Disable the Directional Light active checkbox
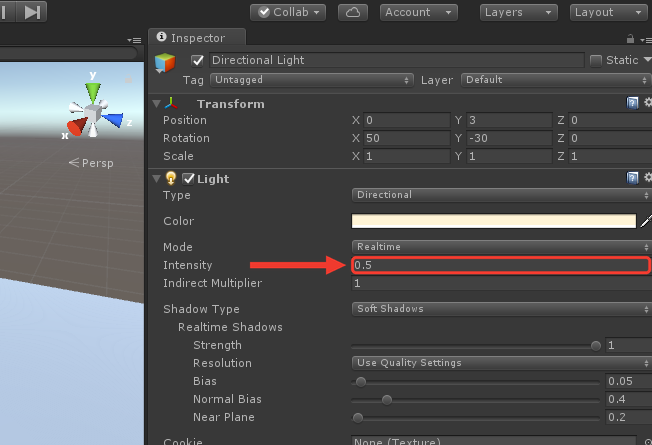652x445 pixels. point(197,61)
